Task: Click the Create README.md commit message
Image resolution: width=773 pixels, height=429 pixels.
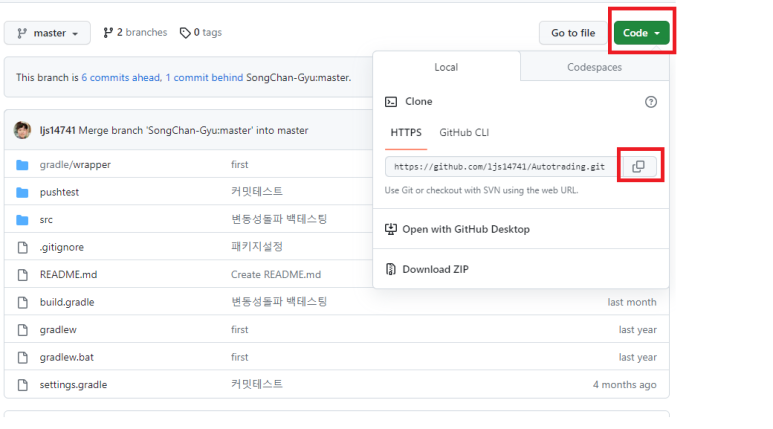Action: click(276, 275)
